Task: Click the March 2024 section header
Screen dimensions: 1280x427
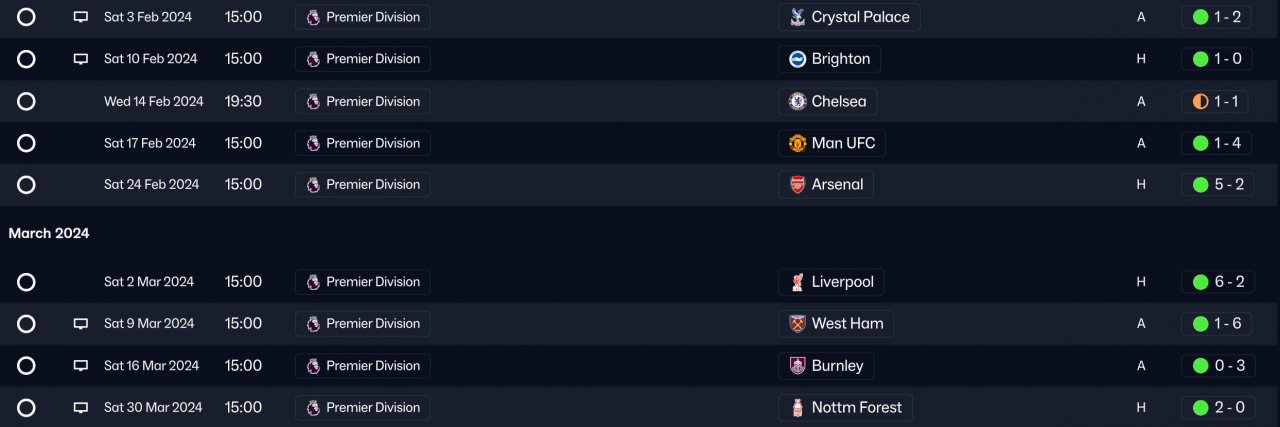Action: click(x=49, y=233)
